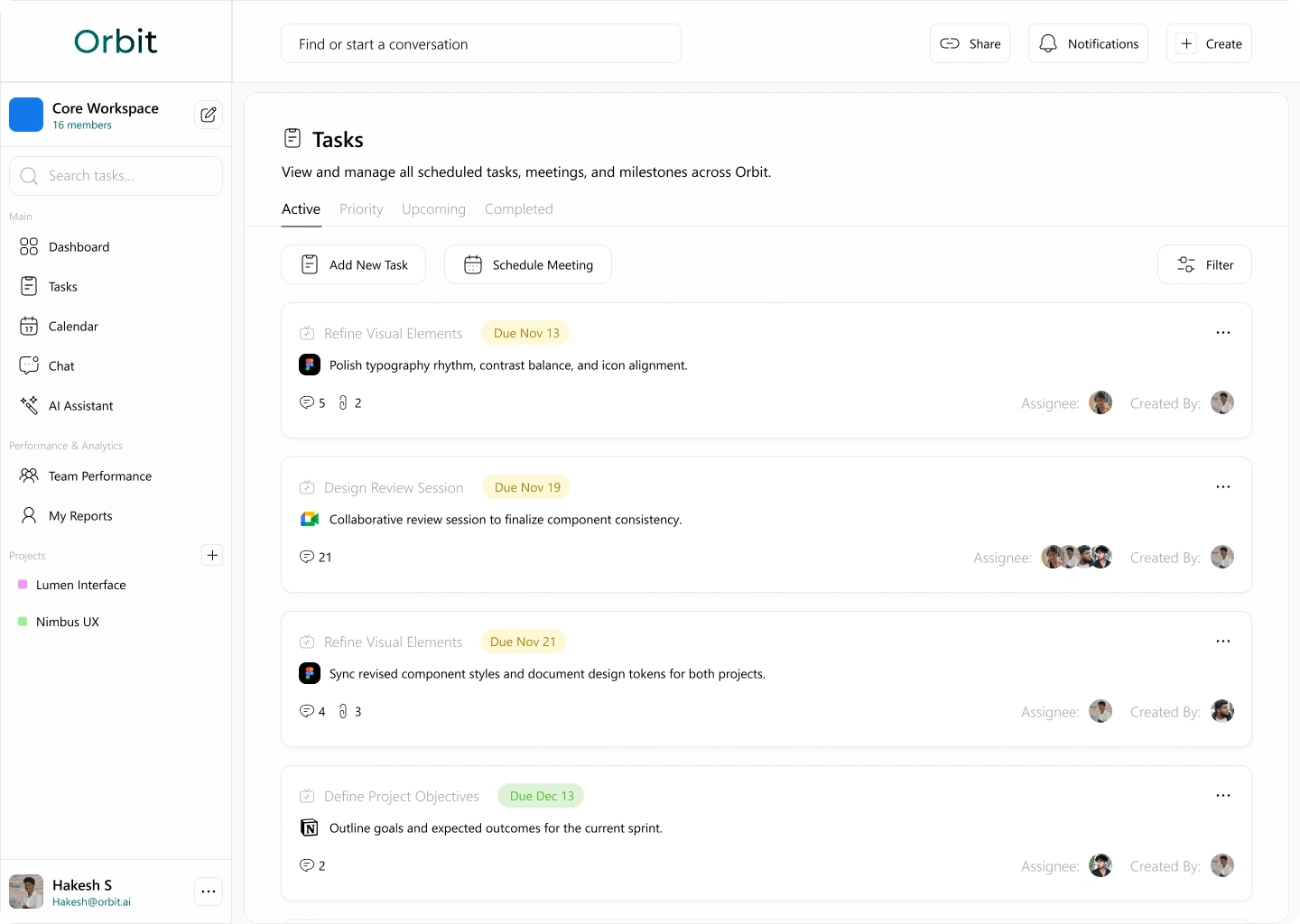Click the Share button

coord(970,43)
